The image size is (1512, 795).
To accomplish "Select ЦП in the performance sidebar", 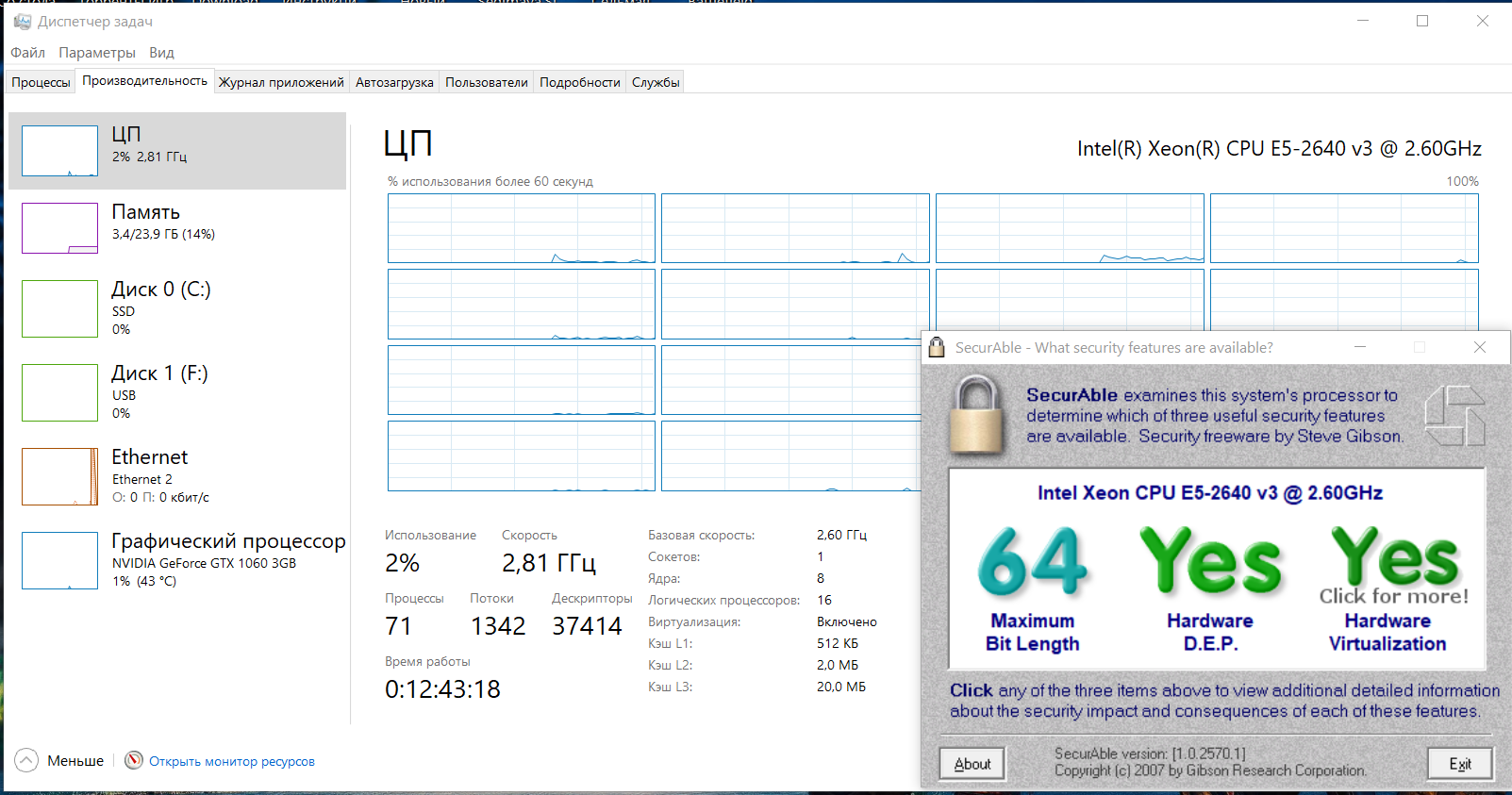I will (177, 151).
